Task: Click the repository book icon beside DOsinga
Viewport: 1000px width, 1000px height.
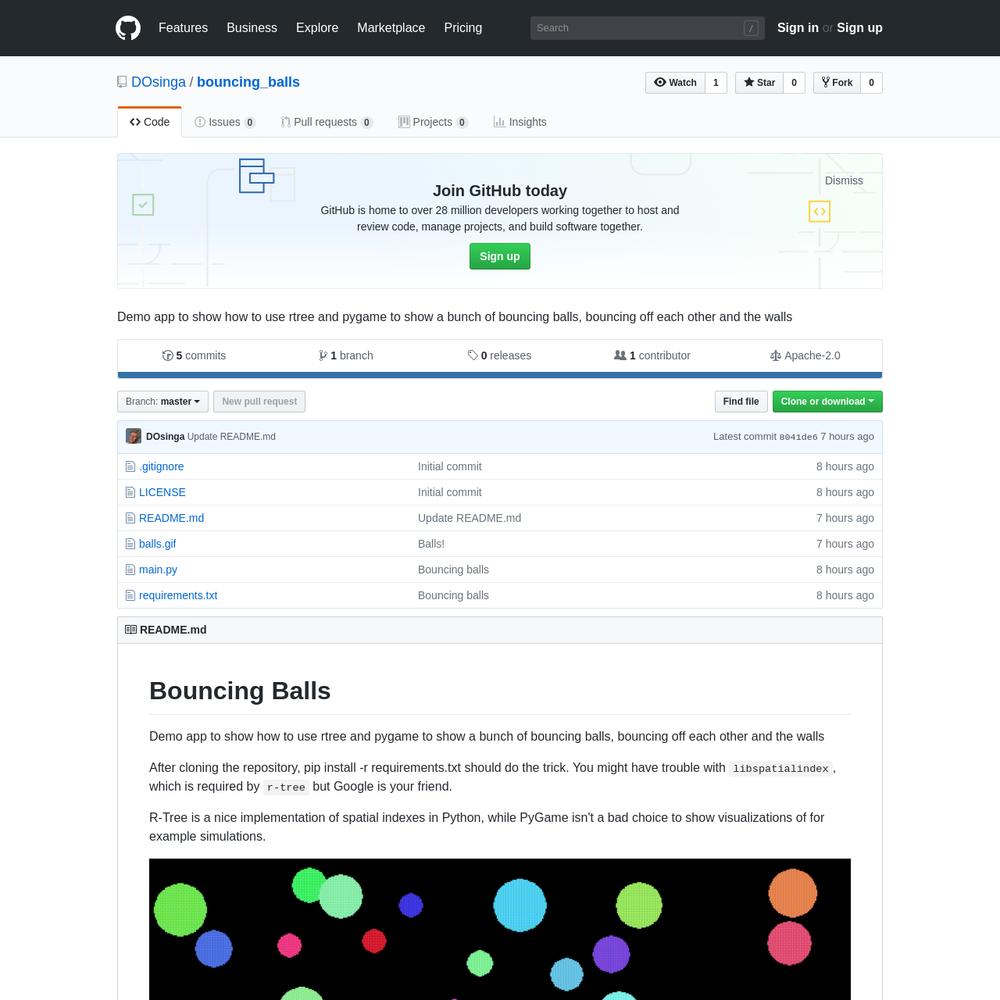Action: click(x=122, y=82)
